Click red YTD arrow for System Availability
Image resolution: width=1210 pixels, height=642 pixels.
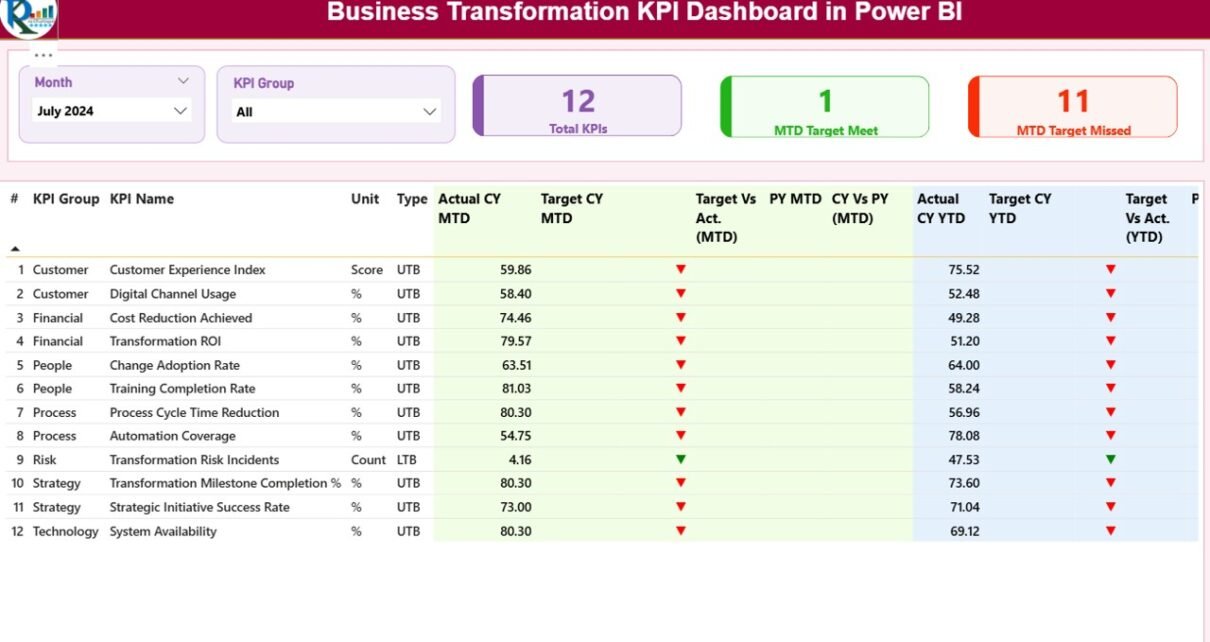(1110, 531)
